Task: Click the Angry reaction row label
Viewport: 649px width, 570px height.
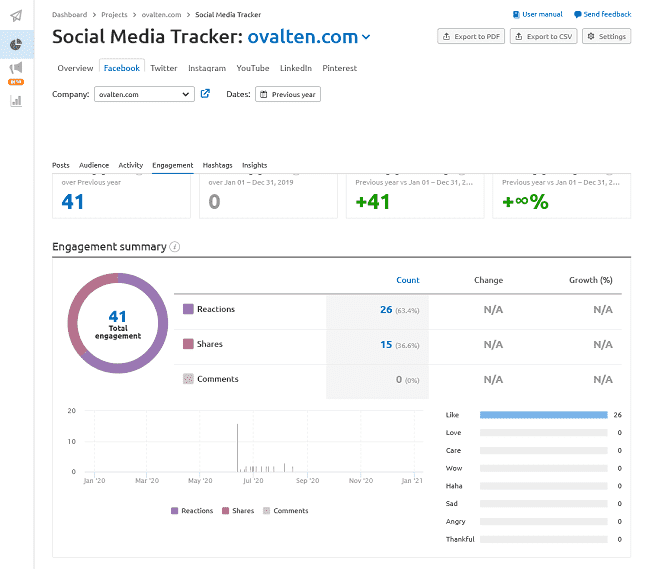Action: [x=456, y=522]
